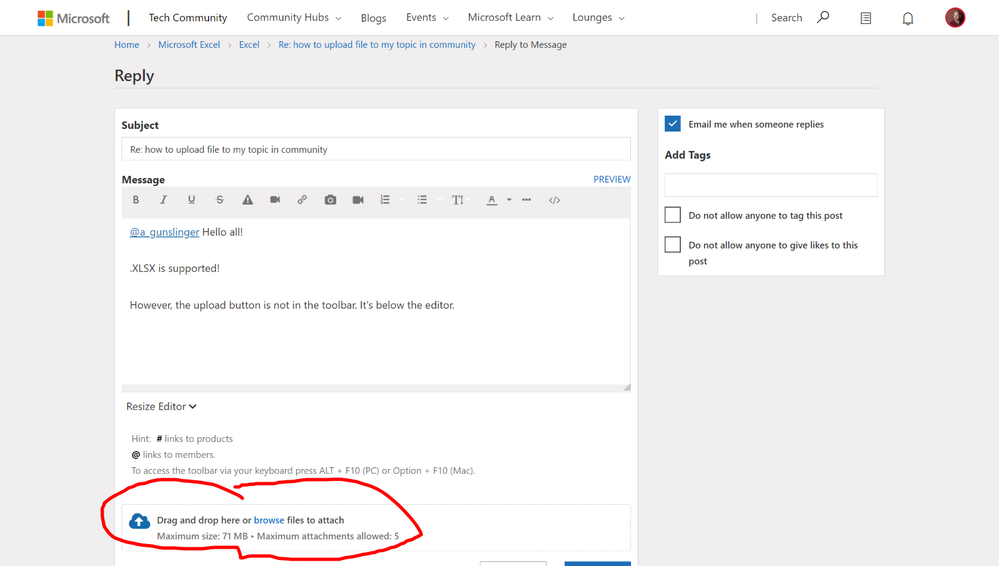This screenshot has width=999, height=566.
Task: Click the 'browse' files link
Action: pyautogui.click(x=269, y=520)
